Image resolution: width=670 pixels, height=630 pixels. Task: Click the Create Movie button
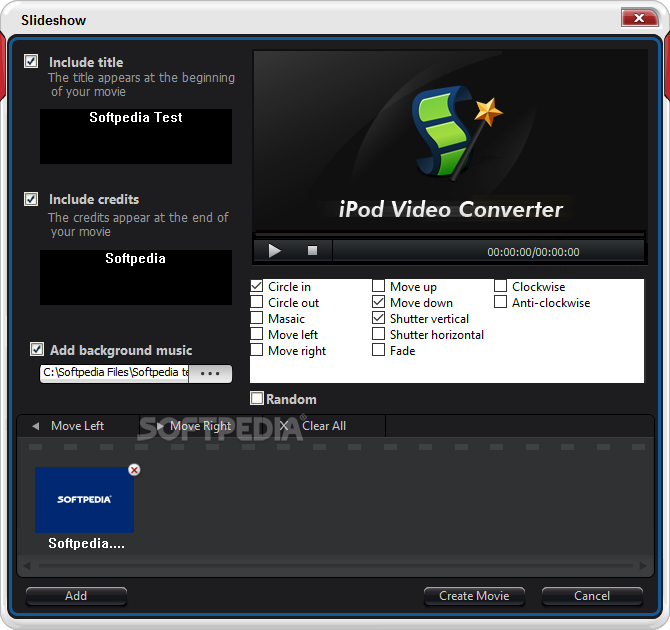click(474, 596)
